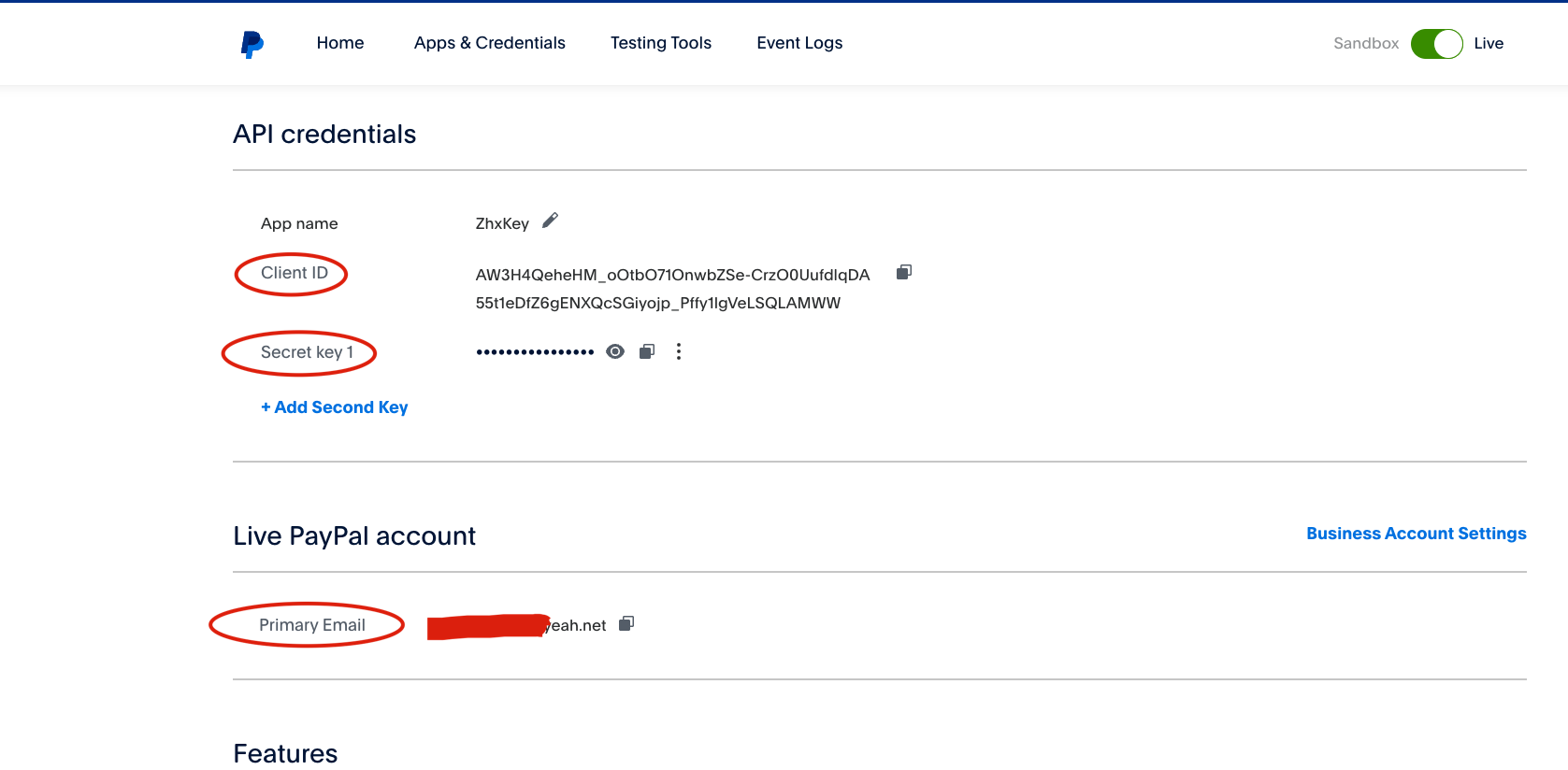Open the Apps & Credentials tab
This screenshot has width=1568, height=770.
[490, 43]
